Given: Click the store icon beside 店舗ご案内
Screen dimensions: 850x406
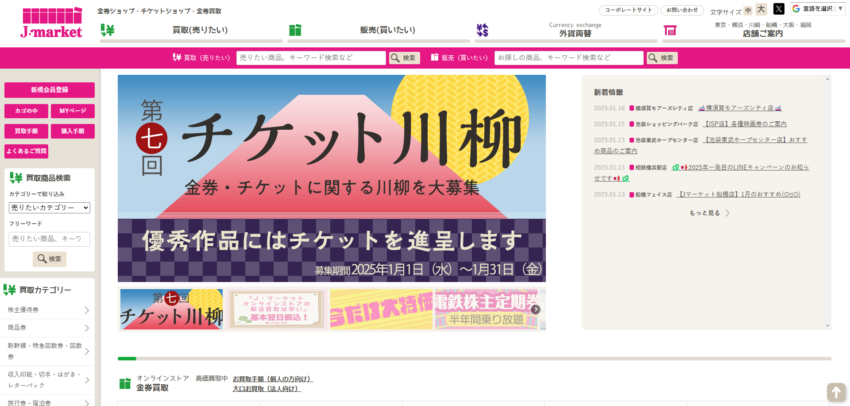Looking at the screenshot, I should pyautogui.click(x=670, y=30).
